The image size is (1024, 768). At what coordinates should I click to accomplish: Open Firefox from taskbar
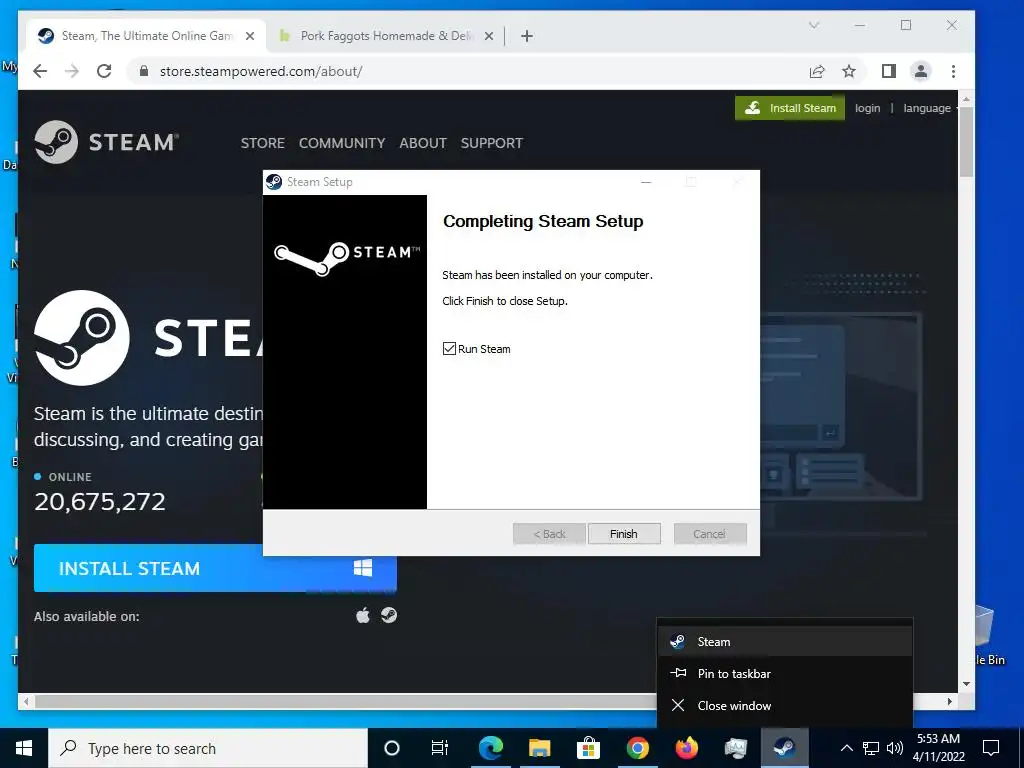686,748
